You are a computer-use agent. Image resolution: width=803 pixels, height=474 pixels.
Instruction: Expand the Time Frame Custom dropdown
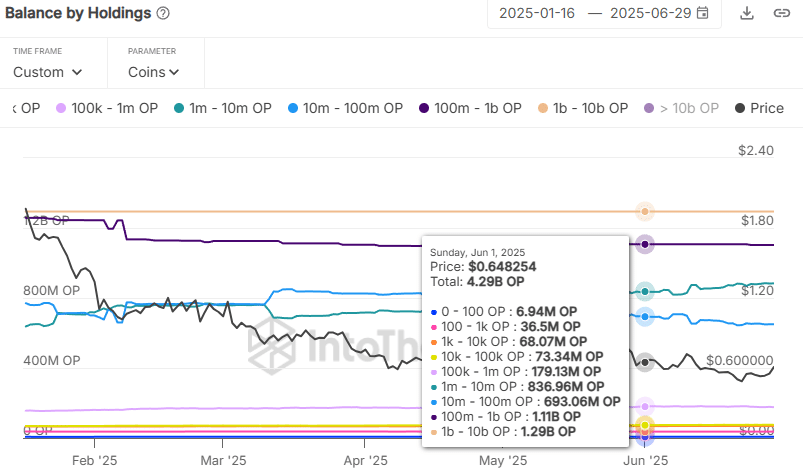[x=47, y=72]
